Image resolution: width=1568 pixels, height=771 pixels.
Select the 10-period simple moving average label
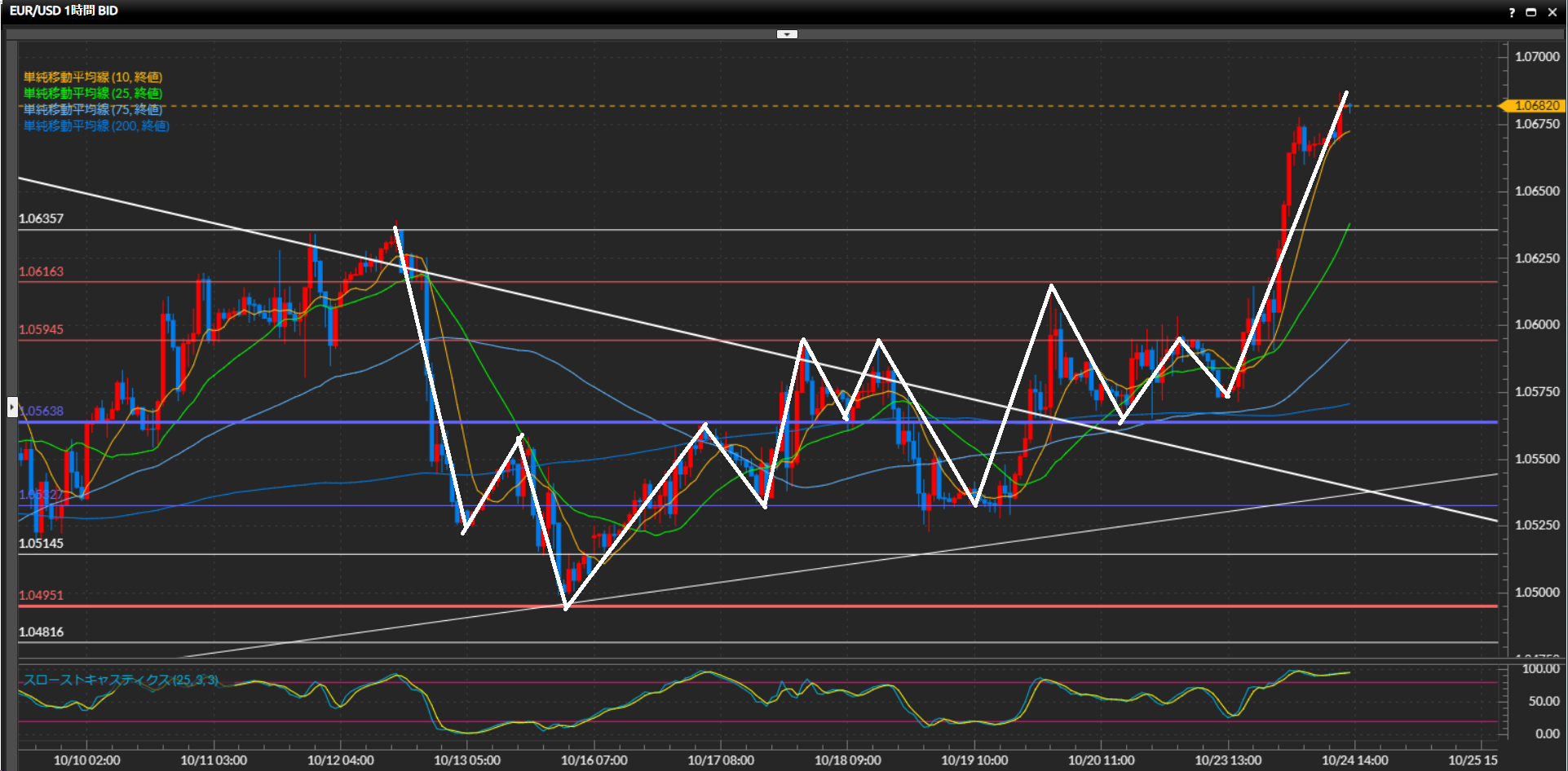[92, 77]
